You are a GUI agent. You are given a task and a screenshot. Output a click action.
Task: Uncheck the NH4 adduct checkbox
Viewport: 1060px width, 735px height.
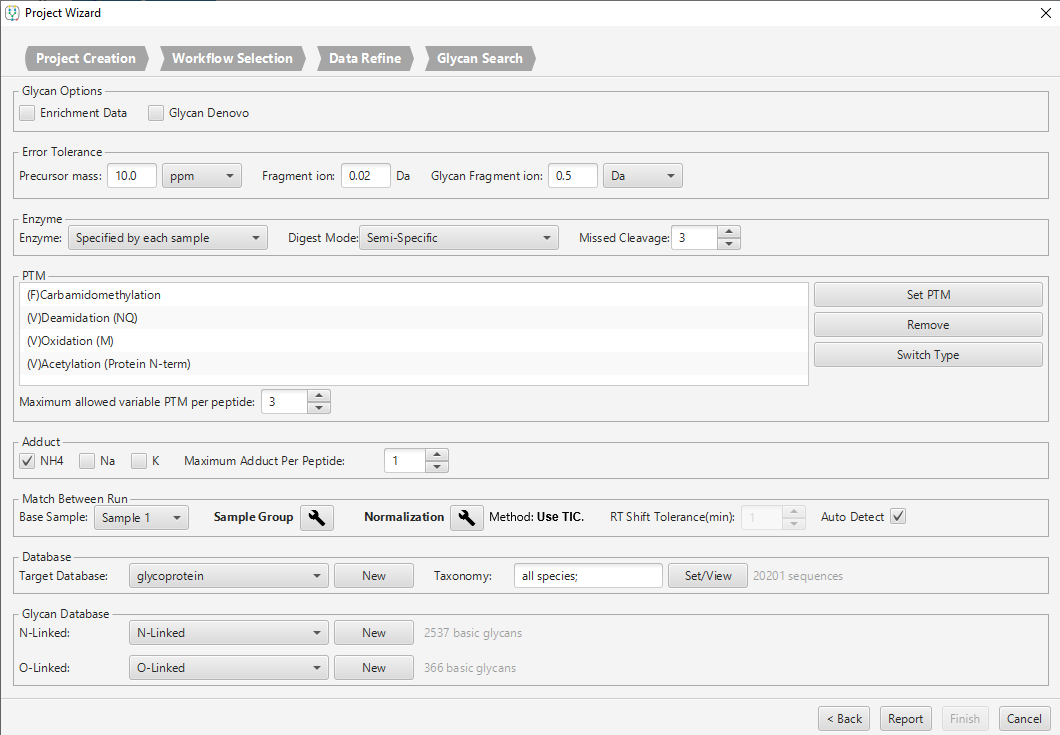(x=27, y=461)
